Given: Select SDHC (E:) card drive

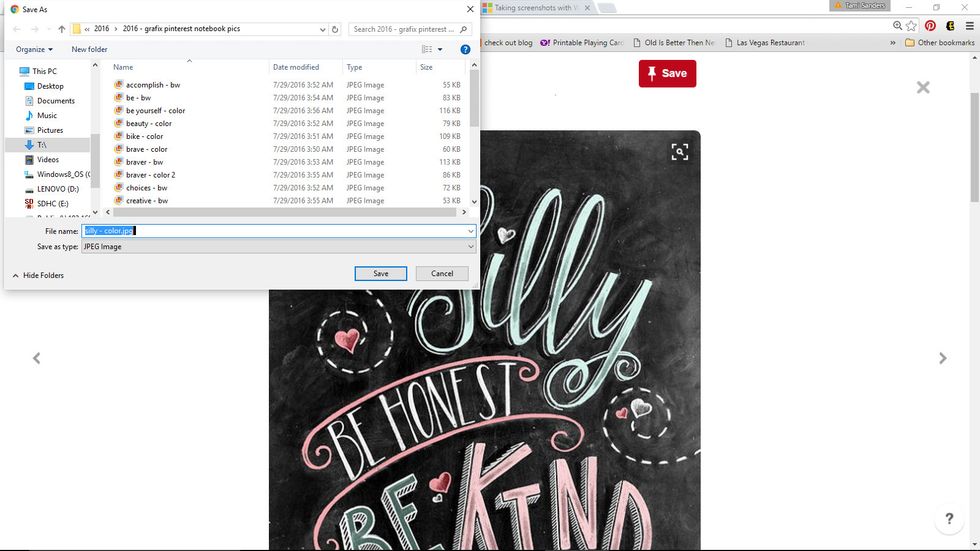Looking at the screenshot, I should [x=52, y=204].
